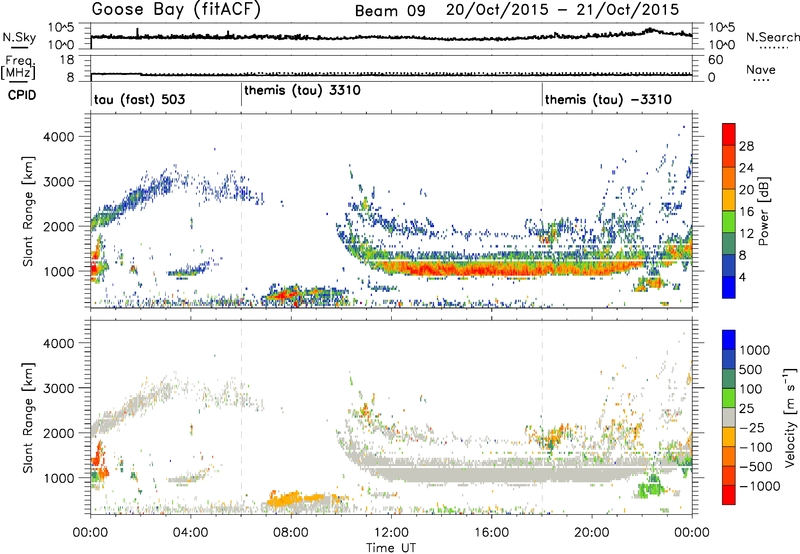Click the '-1000' tick on Velocity color bar
The image size is (800, 554).
(x=760, y=486)
